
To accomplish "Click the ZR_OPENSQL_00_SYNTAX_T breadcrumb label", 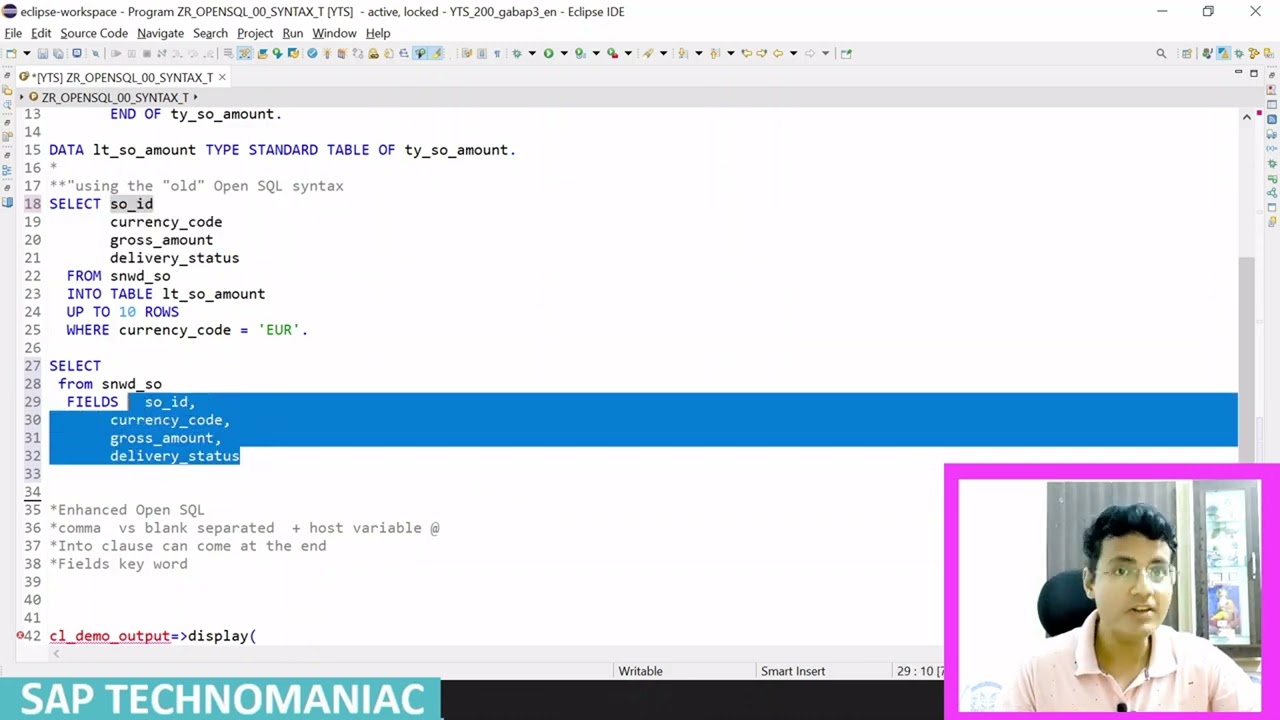I will point(115,97).
